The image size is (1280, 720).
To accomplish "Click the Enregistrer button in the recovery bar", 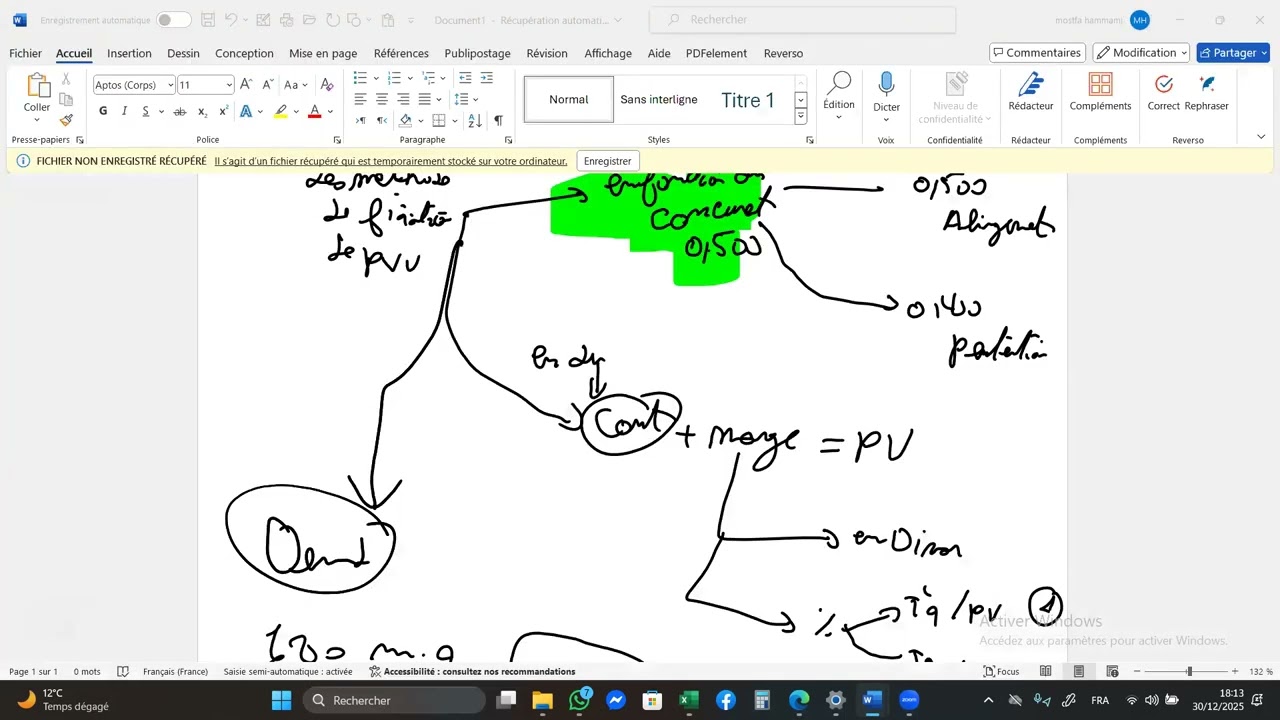I will (x=608, y=161).
